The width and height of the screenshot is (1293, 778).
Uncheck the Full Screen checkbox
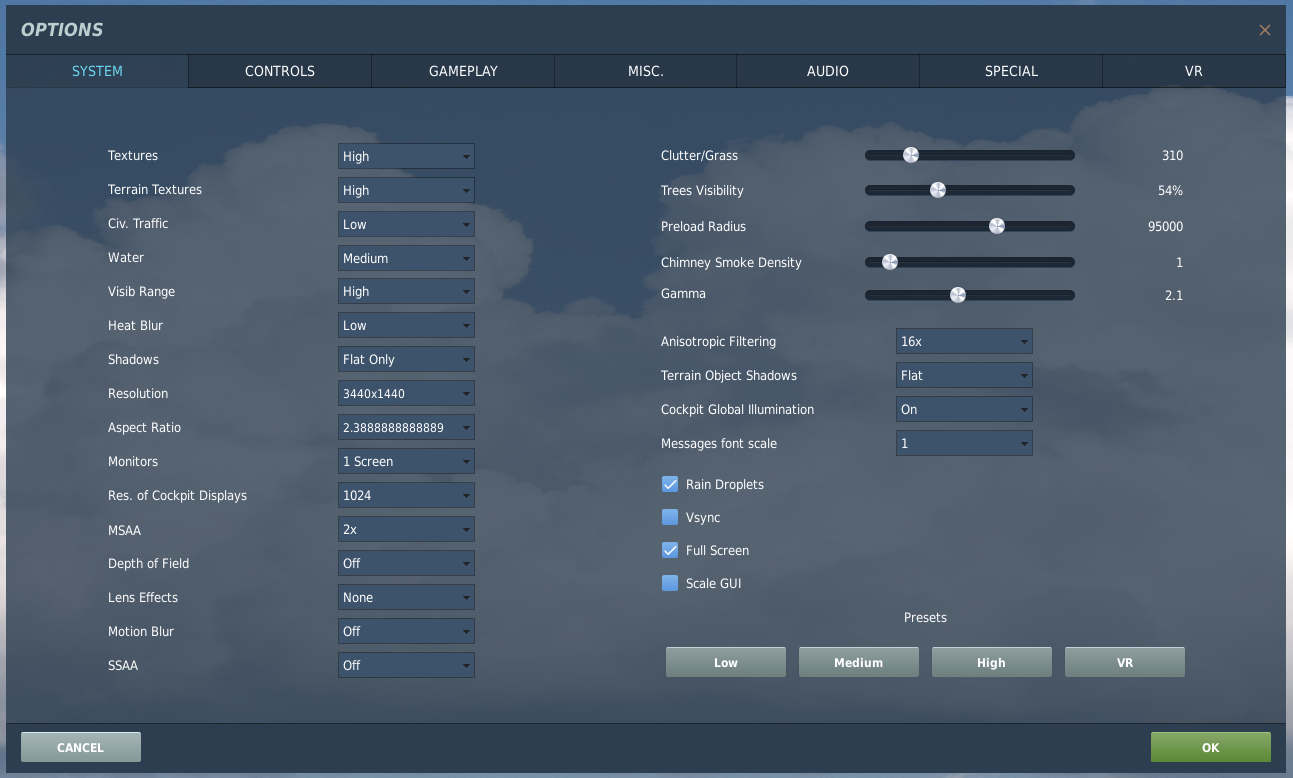670,550
